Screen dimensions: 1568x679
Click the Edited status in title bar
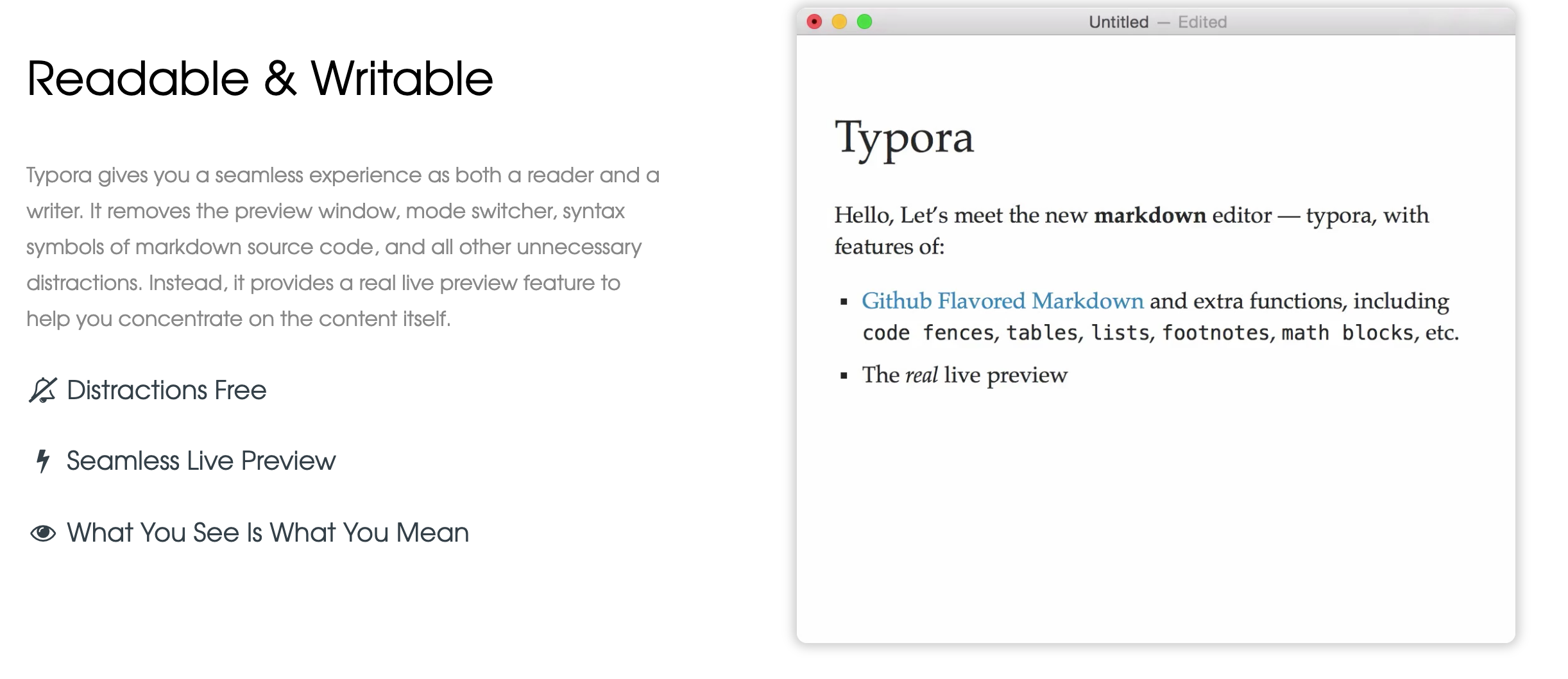1202,22
